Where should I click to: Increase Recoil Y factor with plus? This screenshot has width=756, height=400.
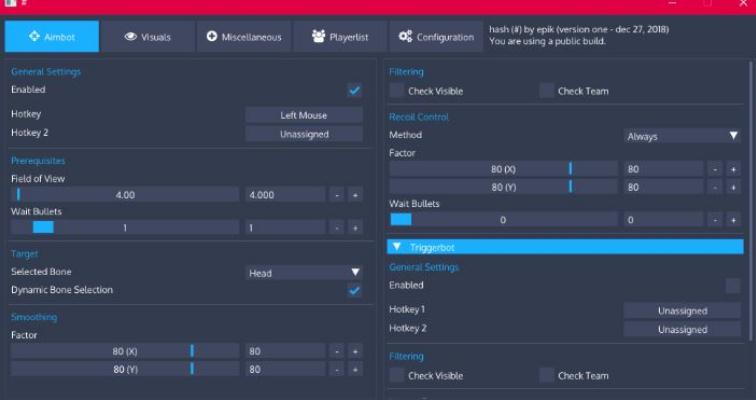pyautogui.click(x=733, y=187)
